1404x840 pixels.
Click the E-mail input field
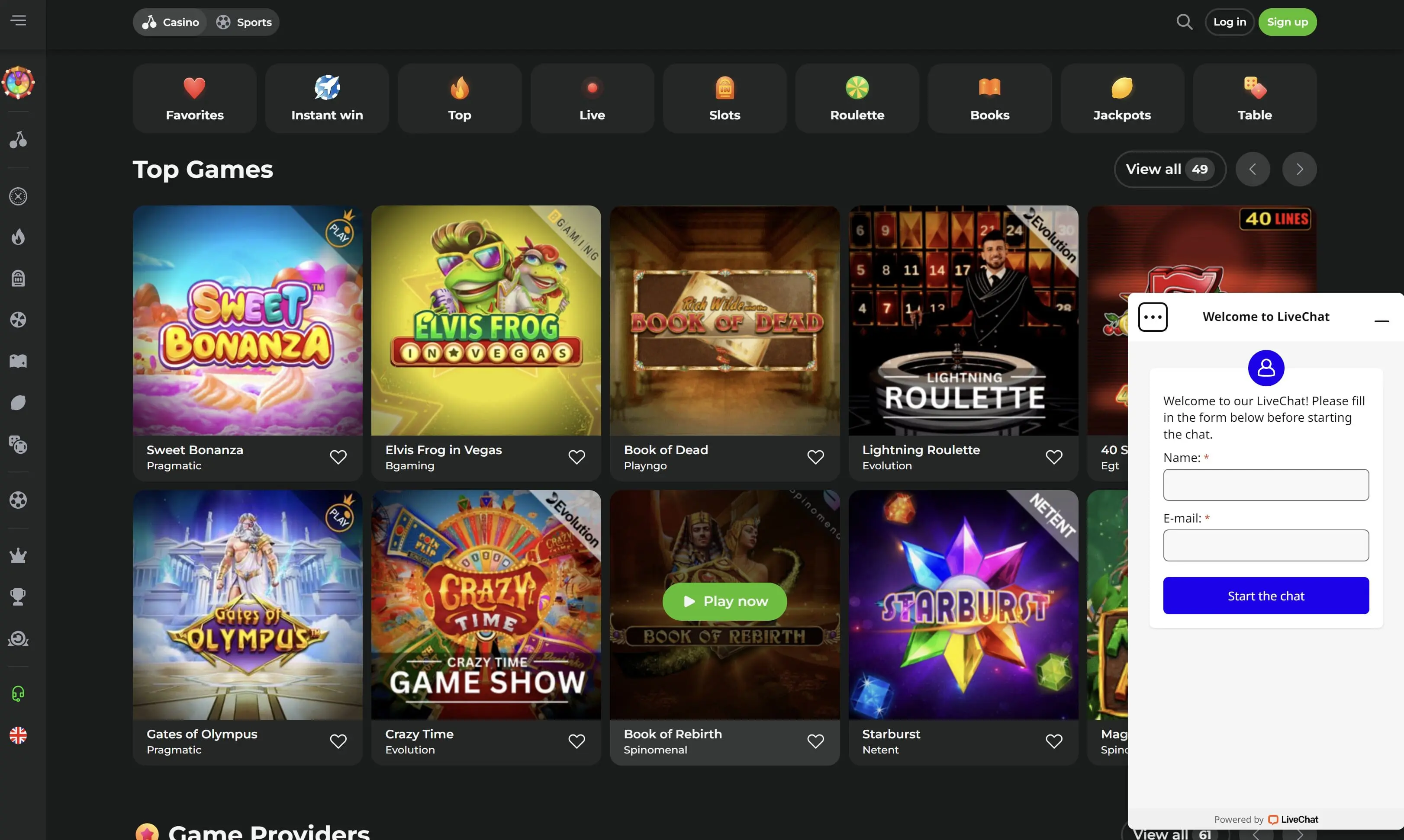1266,545
